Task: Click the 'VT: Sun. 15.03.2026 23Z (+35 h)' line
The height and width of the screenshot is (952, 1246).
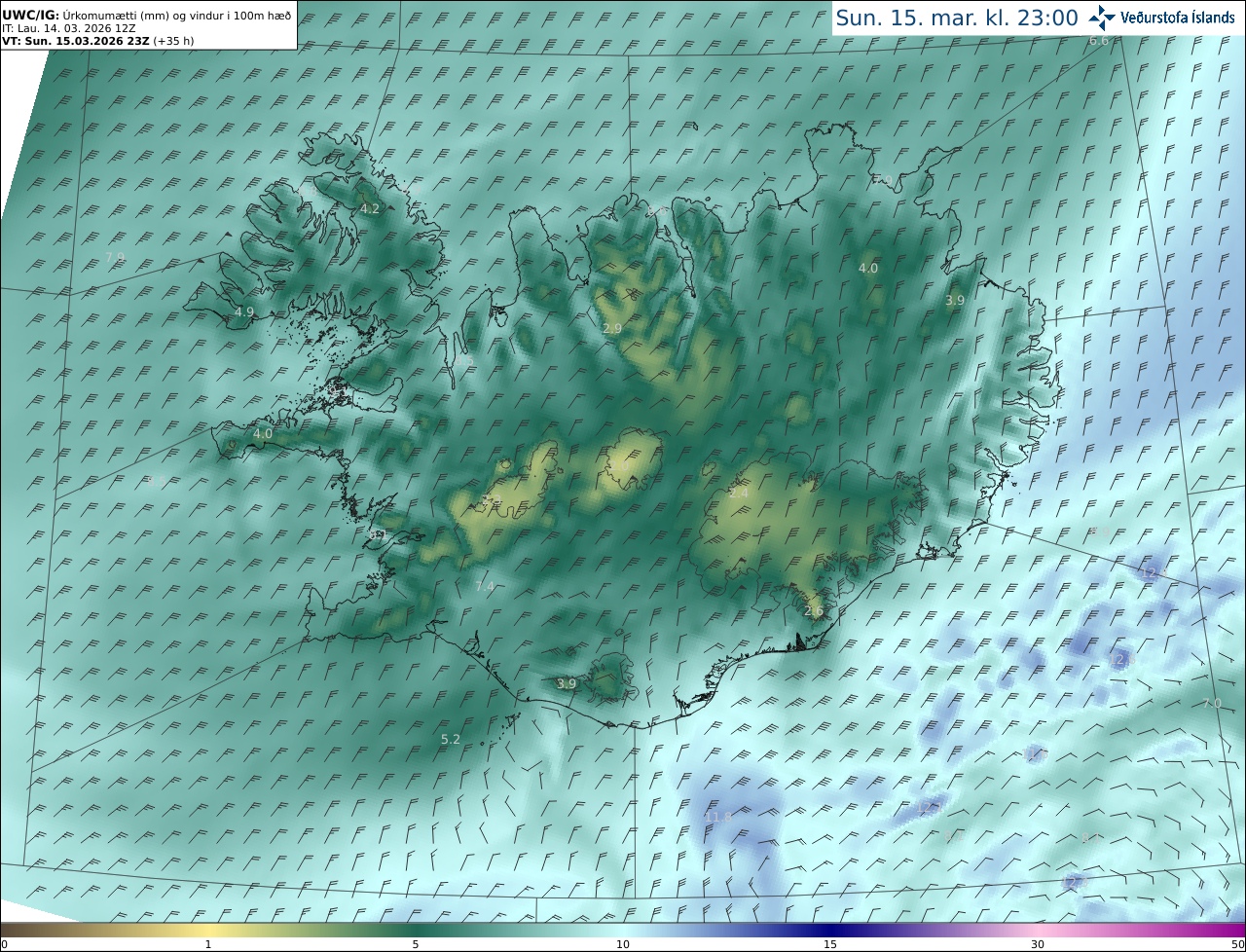Action: (97, 41)
